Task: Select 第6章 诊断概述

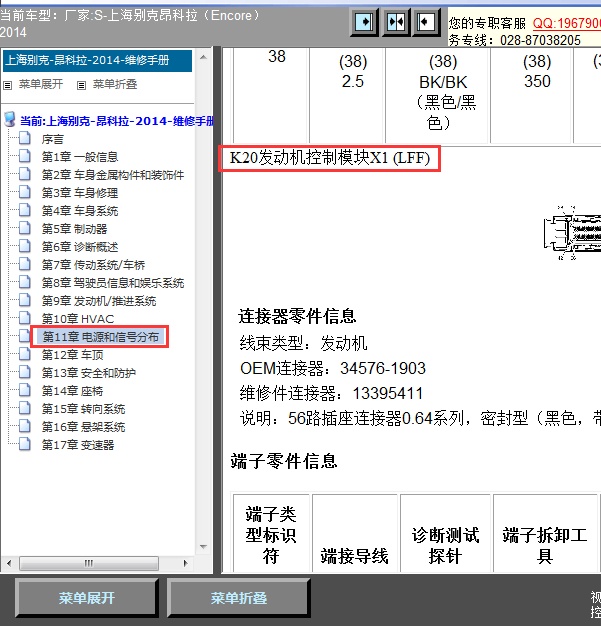Action: [80, 247]
